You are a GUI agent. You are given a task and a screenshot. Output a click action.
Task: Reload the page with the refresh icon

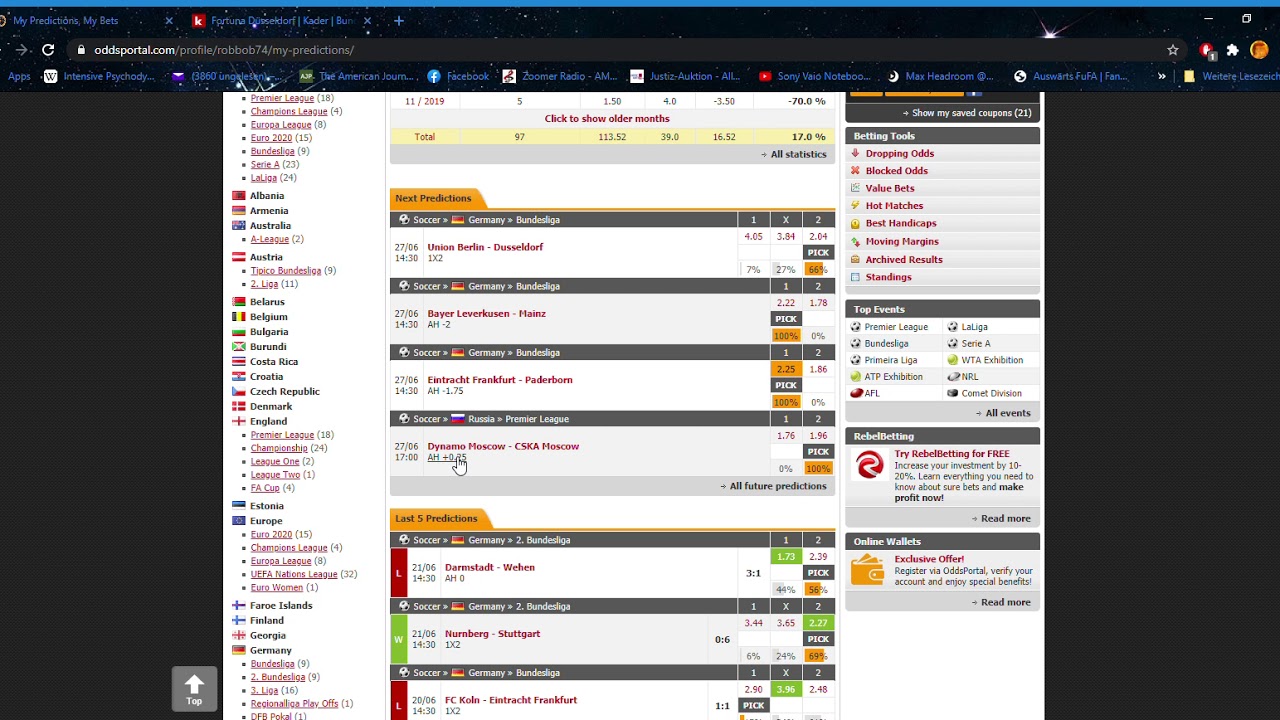point(47,49)
